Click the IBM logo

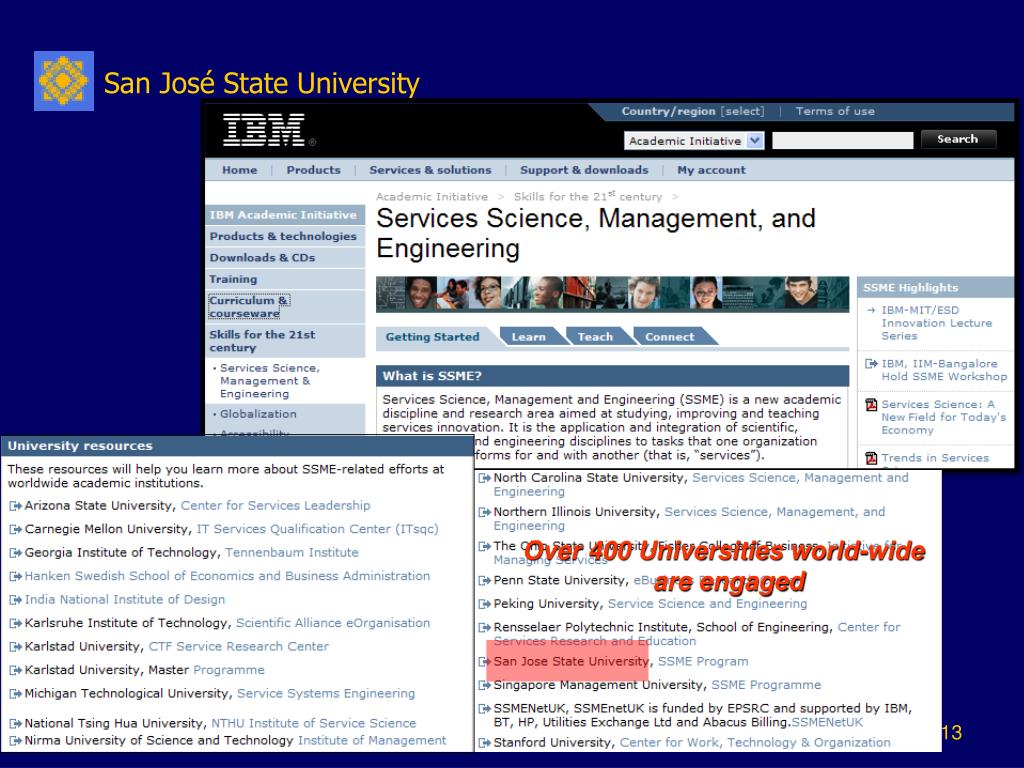264,130
